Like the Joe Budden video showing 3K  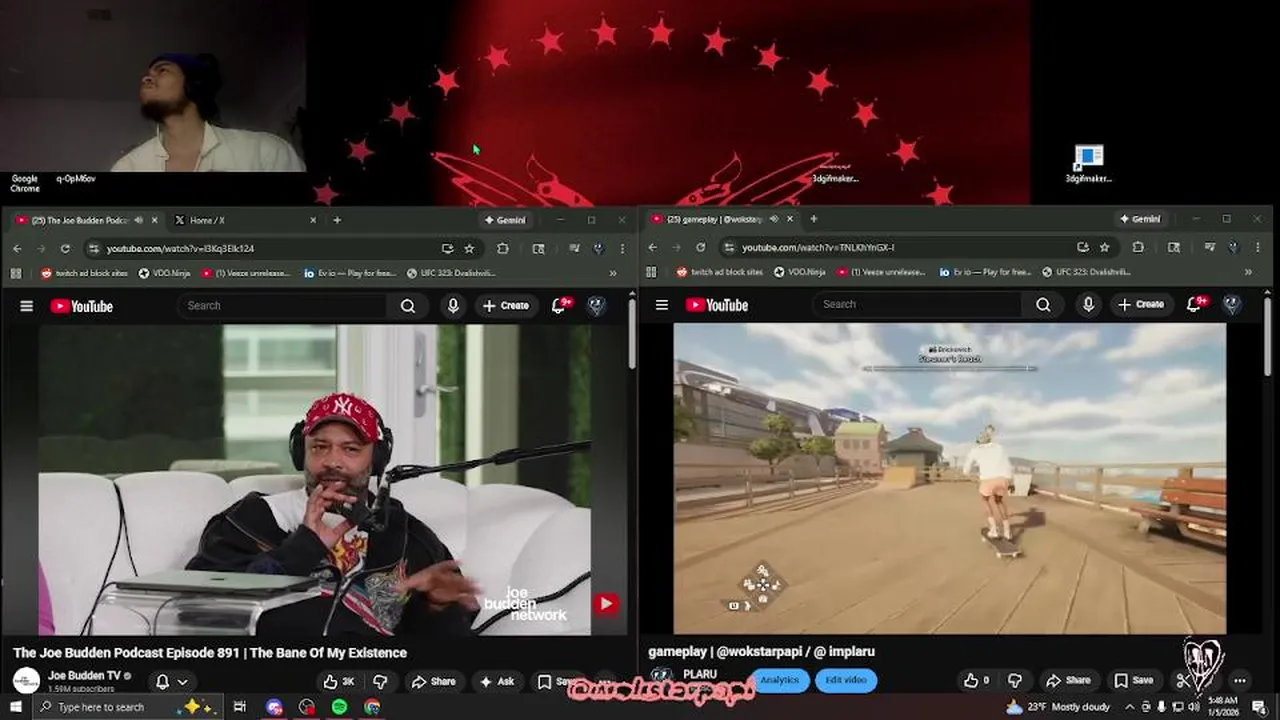(x=338, y=682)
